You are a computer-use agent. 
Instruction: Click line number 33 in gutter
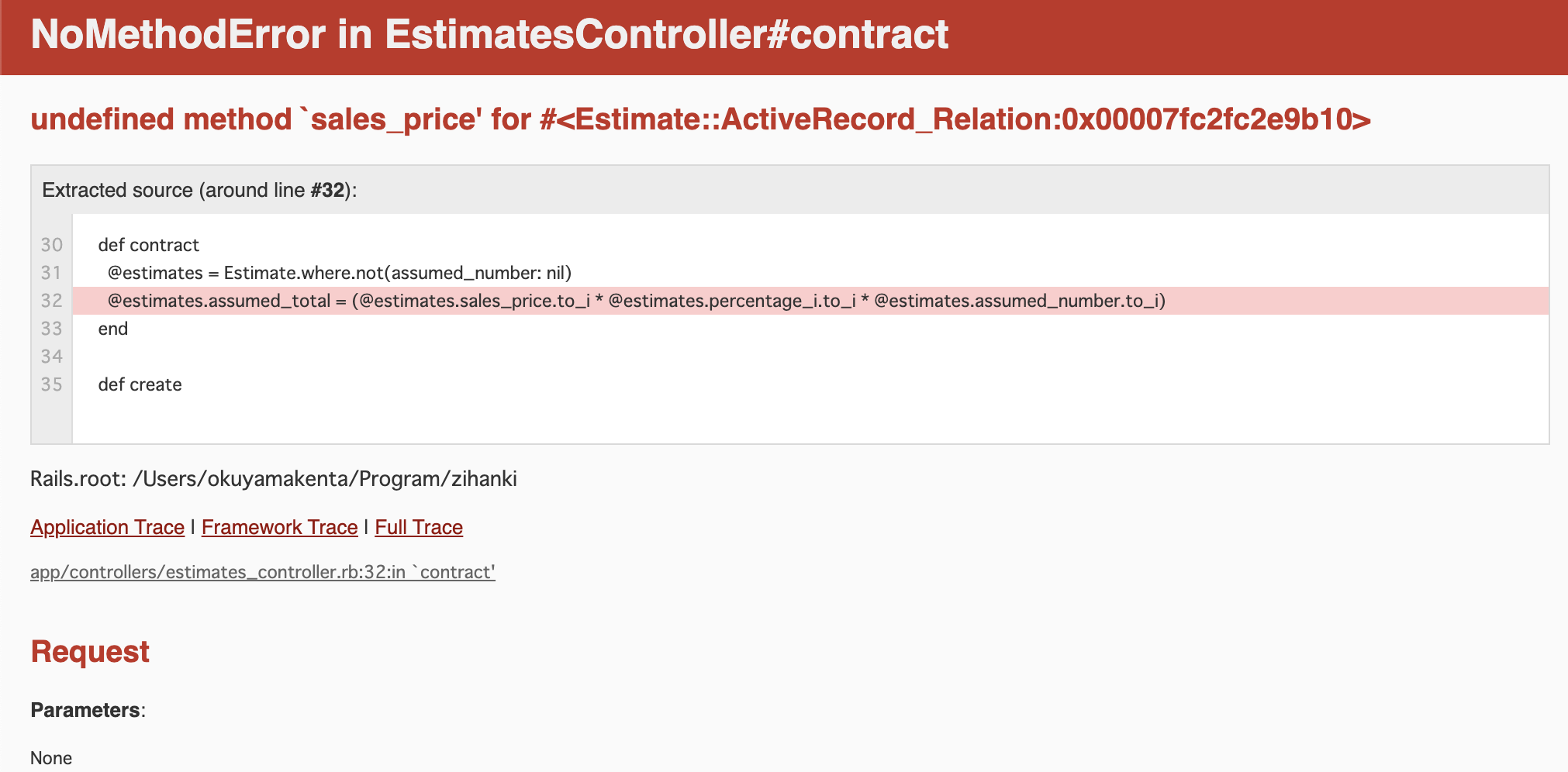pyautogui.click(x=51, y=329)
